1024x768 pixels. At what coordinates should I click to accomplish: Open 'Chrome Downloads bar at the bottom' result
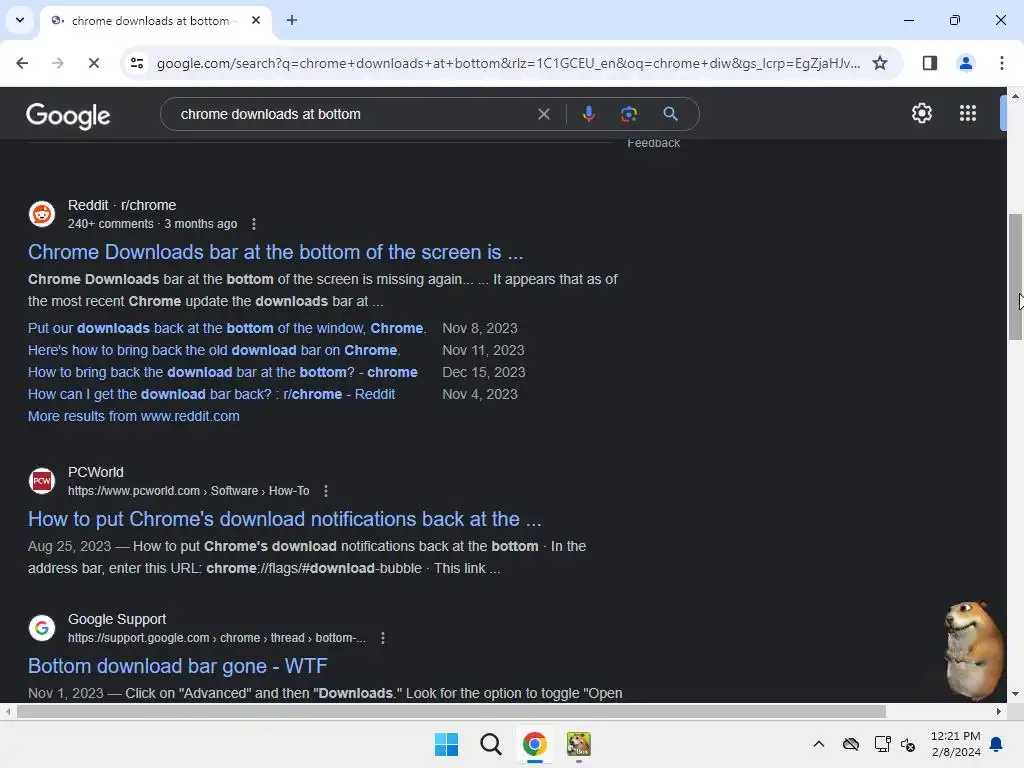coord(276,252)
